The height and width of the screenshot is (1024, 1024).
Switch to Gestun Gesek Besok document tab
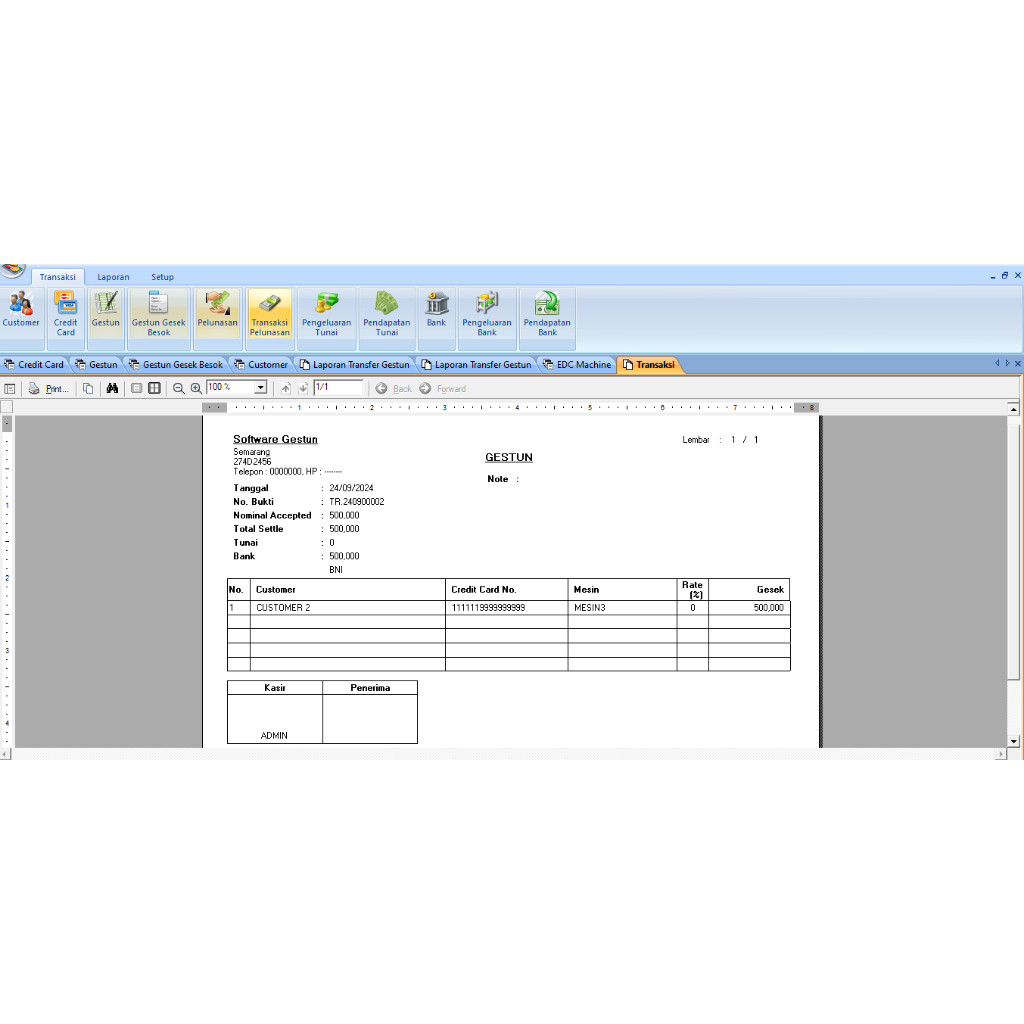[176, 364]
